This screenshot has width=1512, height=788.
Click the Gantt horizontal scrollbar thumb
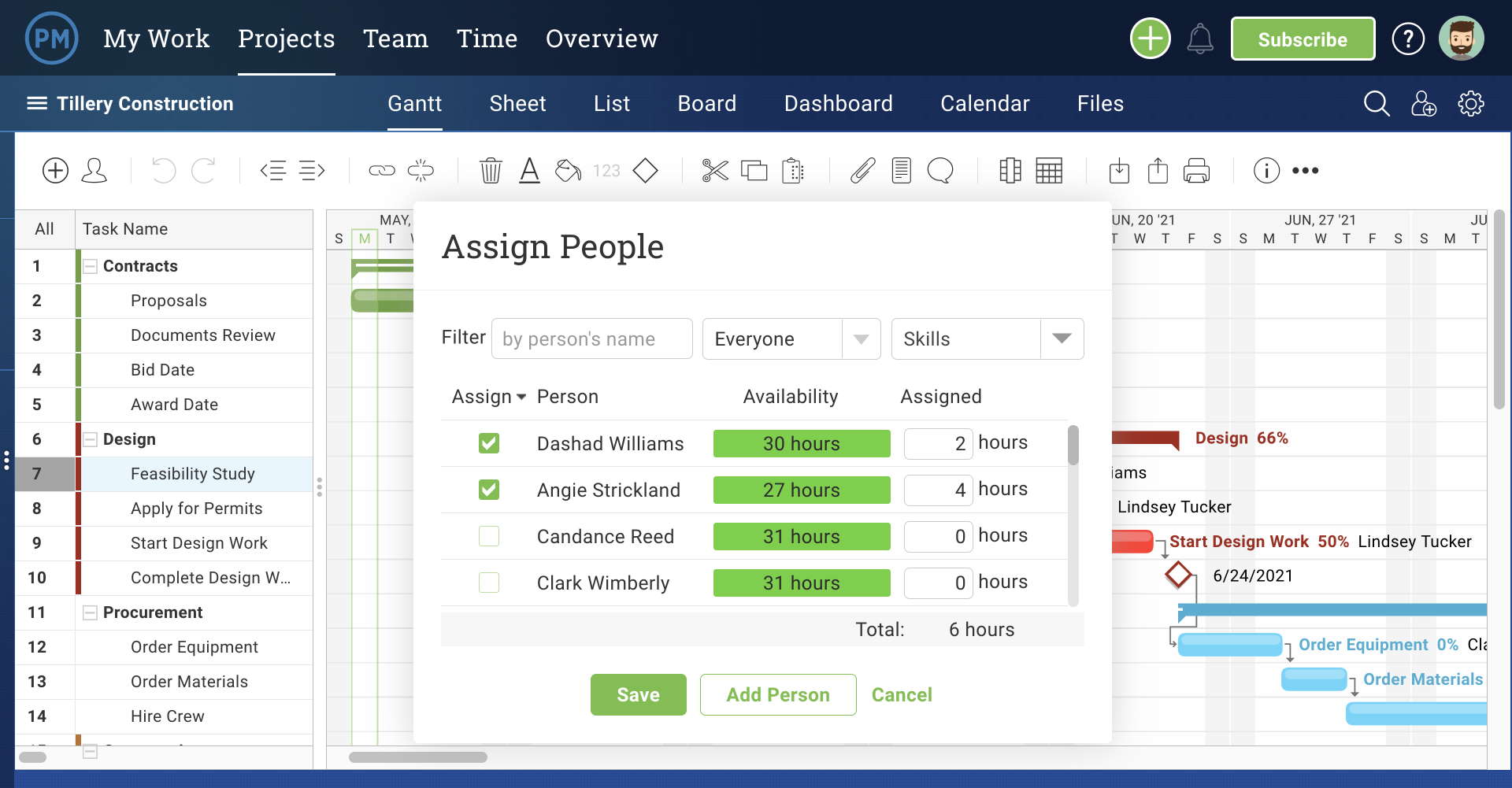418,757
